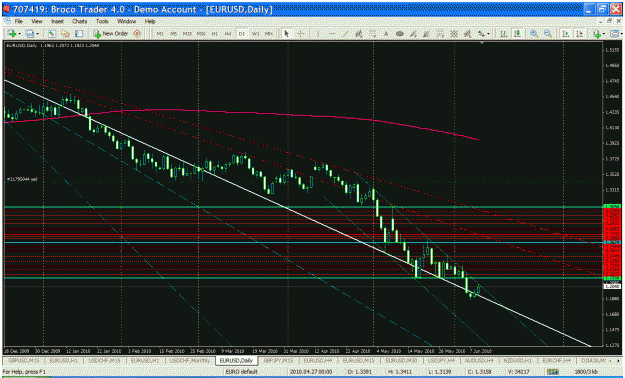Switch chart to M1 timeframe

click(160, 34)
